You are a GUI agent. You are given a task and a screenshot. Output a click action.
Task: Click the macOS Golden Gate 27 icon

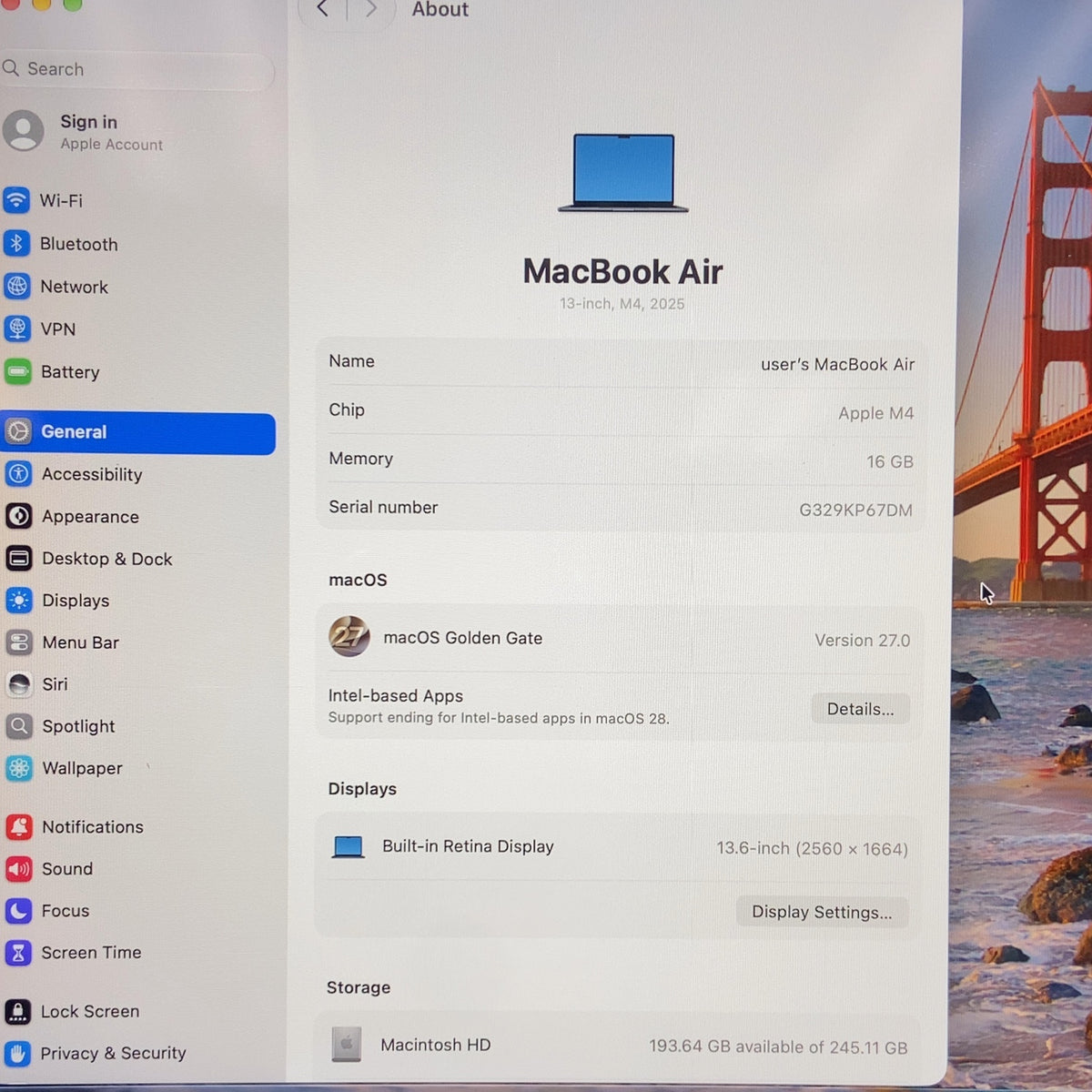(x=349, y=636)
